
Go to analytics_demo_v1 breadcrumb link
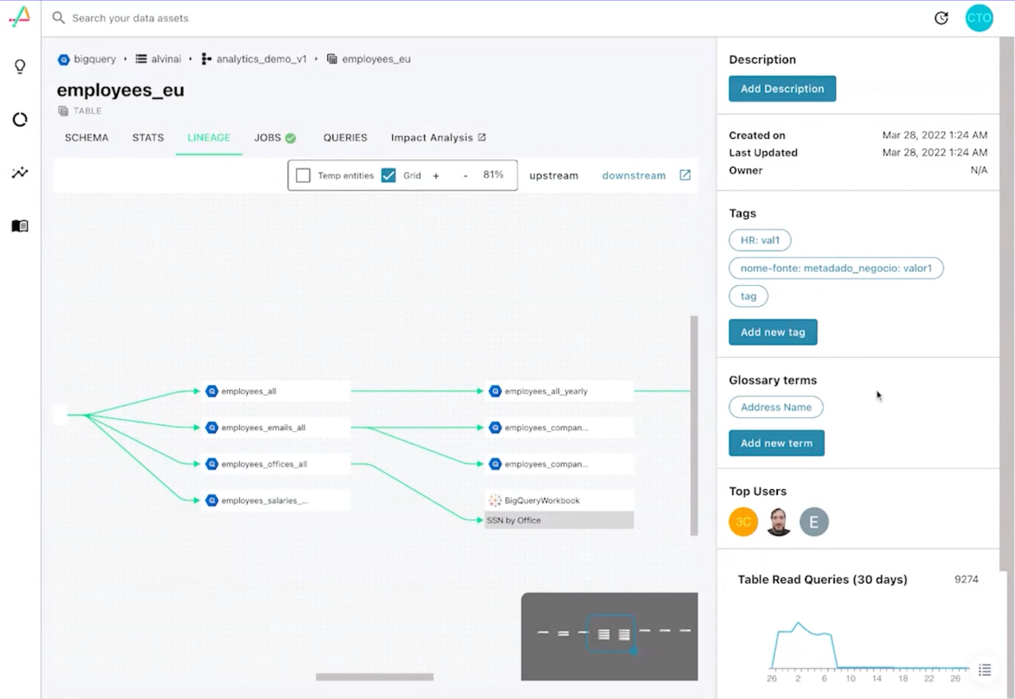click(x=262, y=59)
